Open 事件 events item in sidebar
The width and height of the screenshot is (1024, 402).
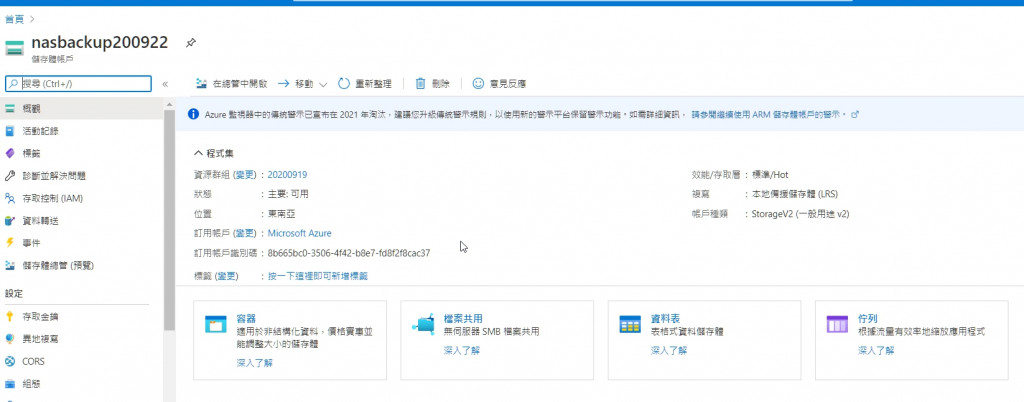point(81,243)
